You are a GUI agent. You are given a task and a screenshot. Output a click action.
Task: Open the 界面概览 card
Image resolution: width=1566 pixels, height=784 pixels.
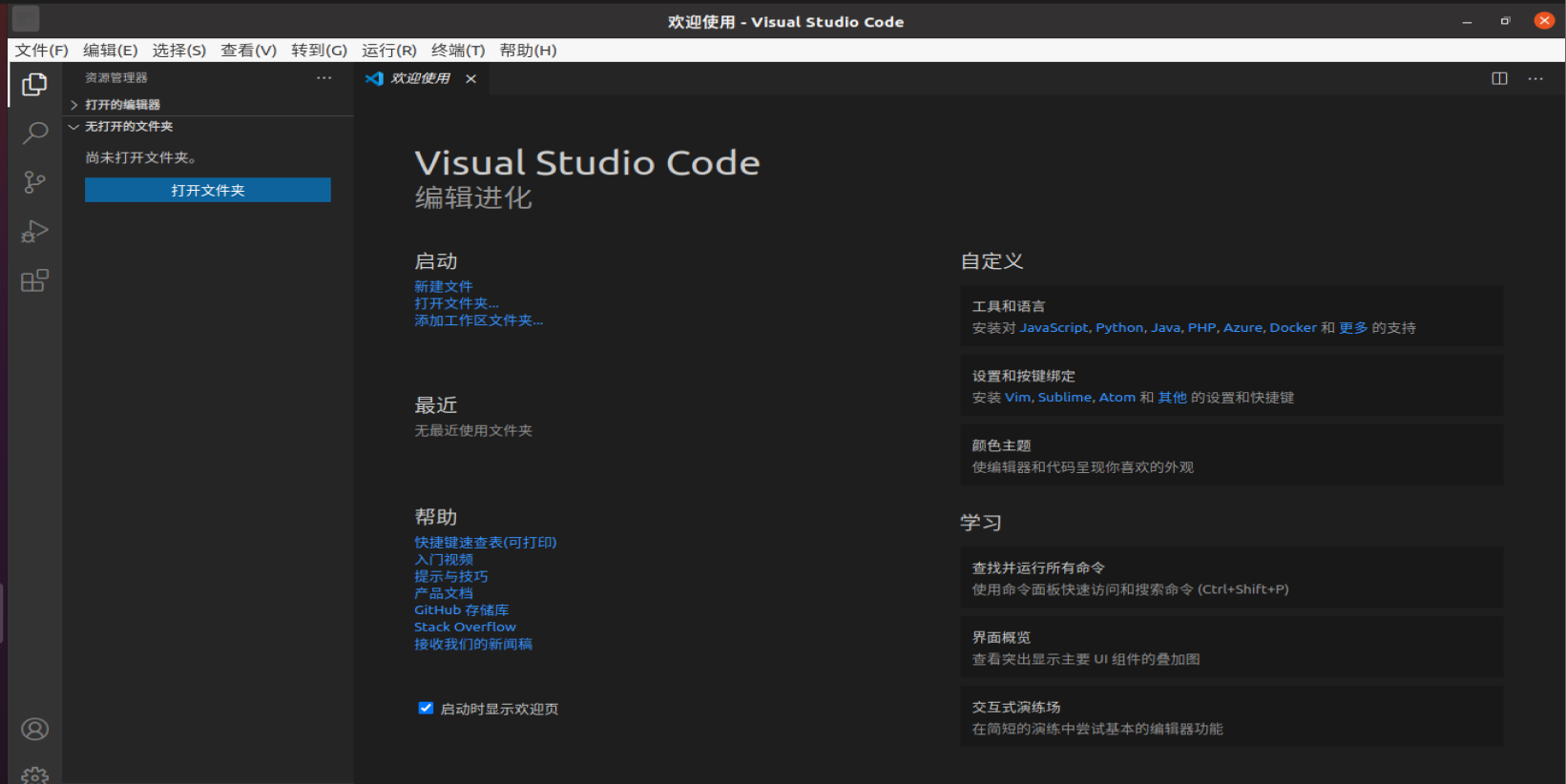tap(1232, 647)
